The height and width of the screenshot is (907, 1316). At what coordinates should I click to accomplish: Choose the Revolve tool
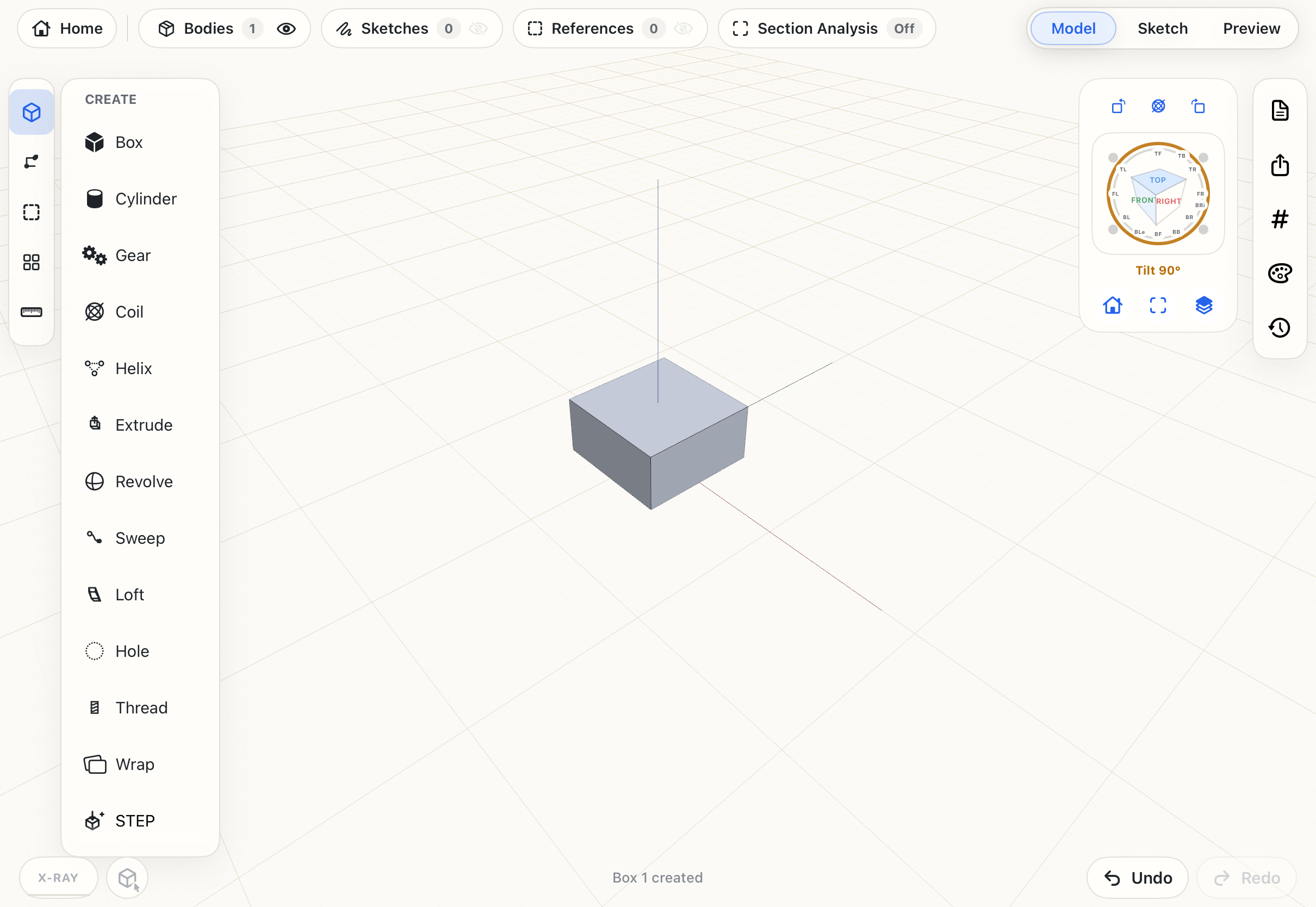(x=140, y=481)
